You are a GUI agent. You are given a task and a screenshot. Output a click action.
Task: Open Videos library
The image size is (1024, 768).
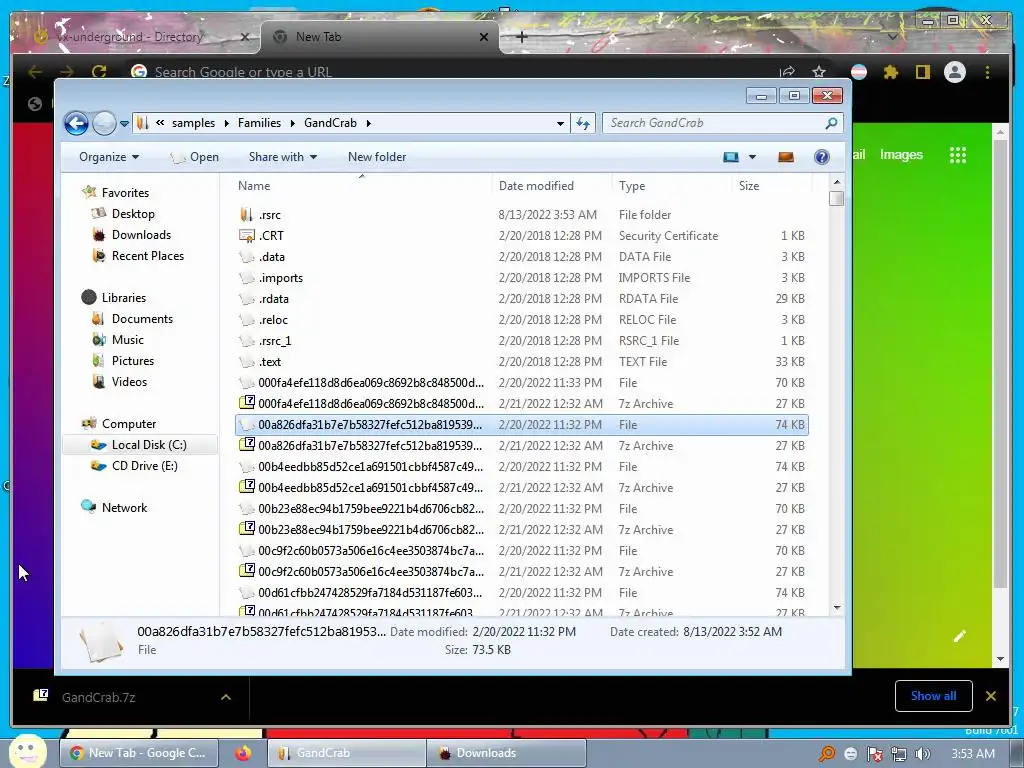129,381
